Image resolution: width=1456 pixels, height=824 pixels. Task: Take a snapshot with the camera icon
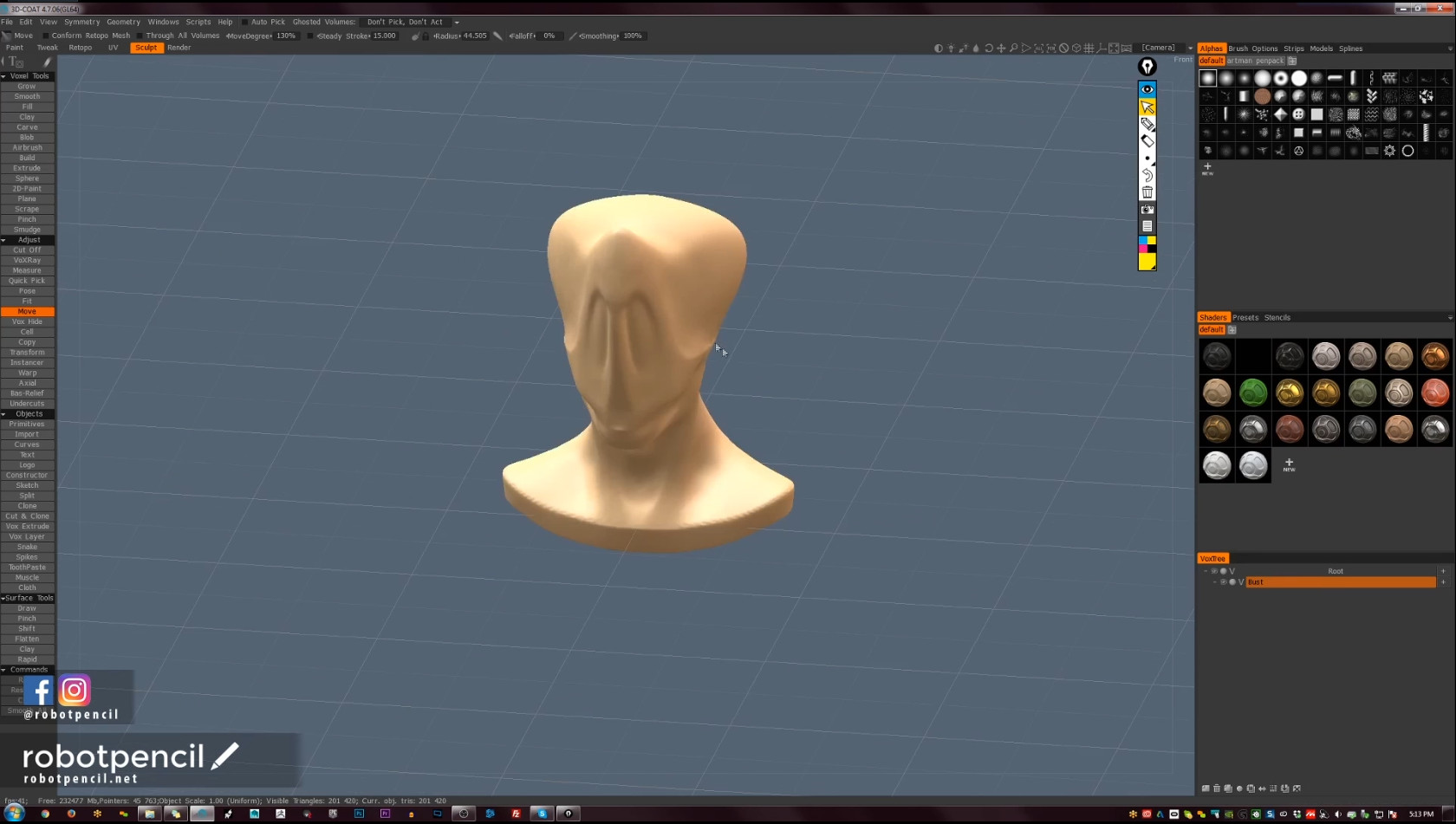1147,210
